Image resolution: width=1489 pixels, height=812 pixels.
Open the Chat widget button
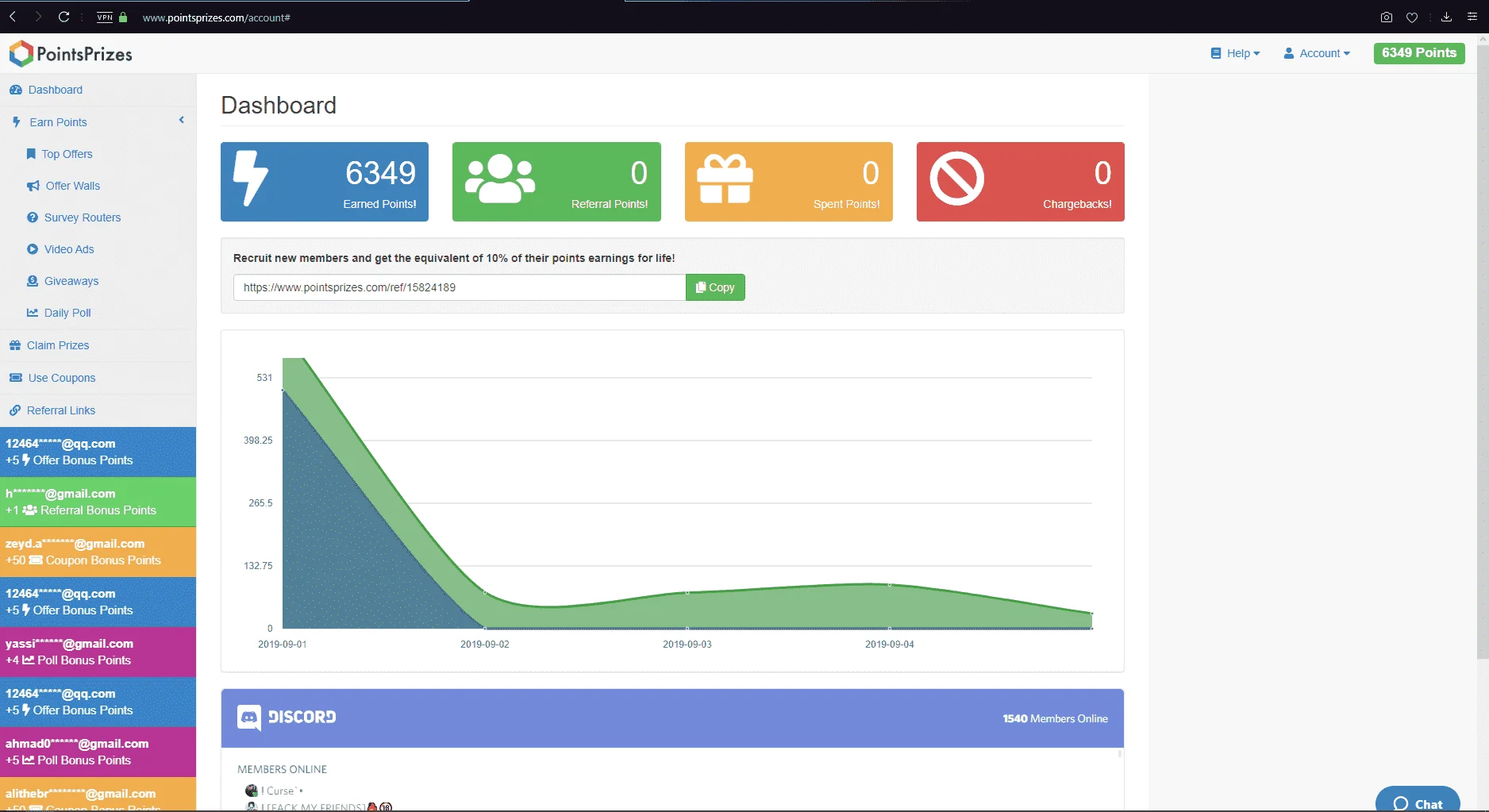coord(1418,801)
